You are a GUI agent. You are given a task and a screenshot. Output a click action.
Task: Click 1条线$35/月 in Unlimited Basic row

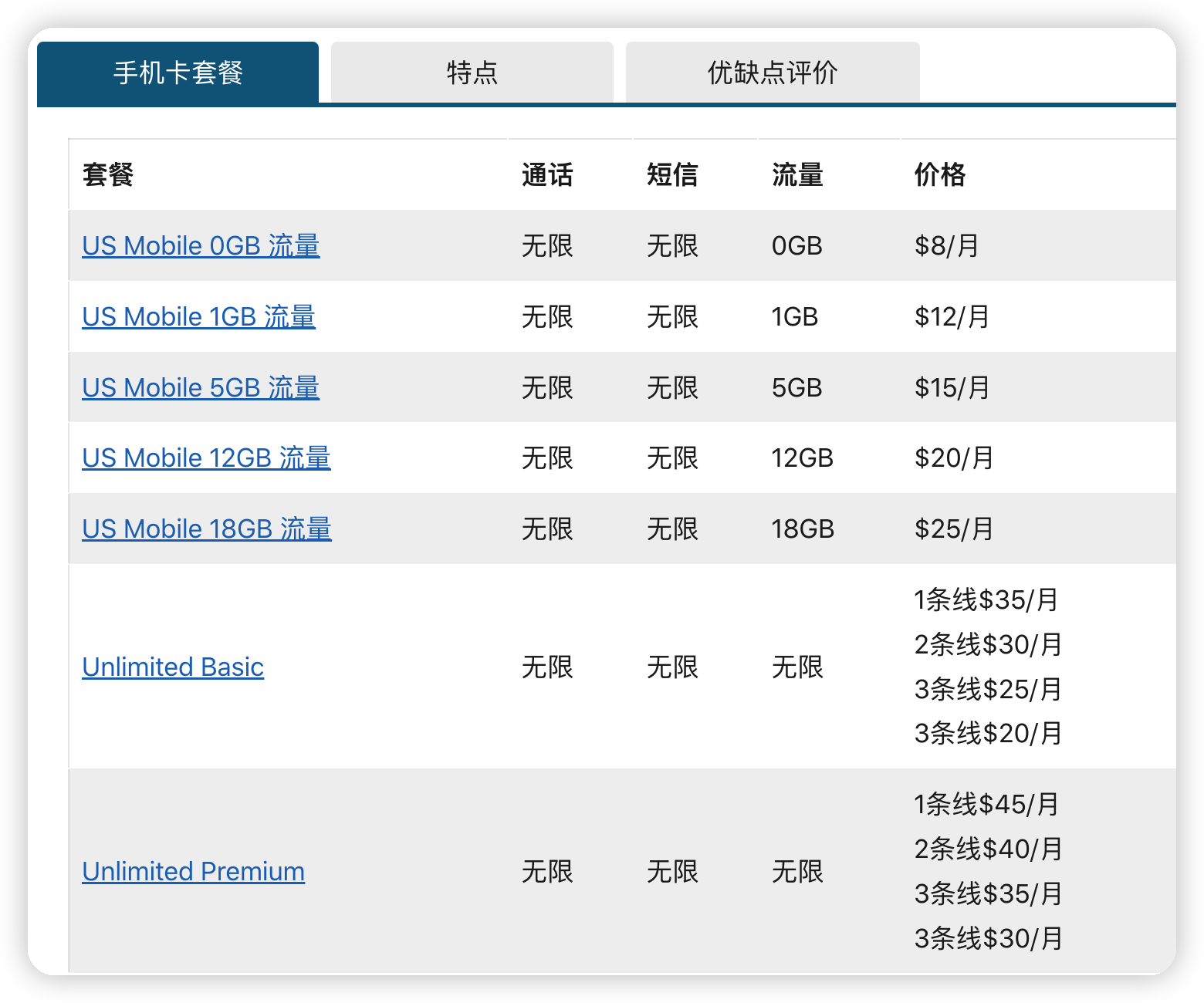tap(986, 600)
